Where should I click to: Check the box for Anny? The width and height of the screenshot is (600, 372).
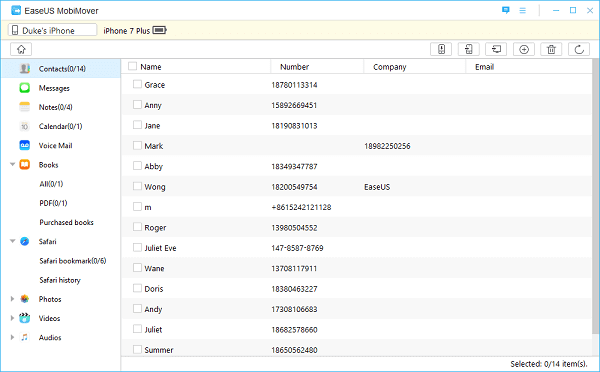coord(137,104)
